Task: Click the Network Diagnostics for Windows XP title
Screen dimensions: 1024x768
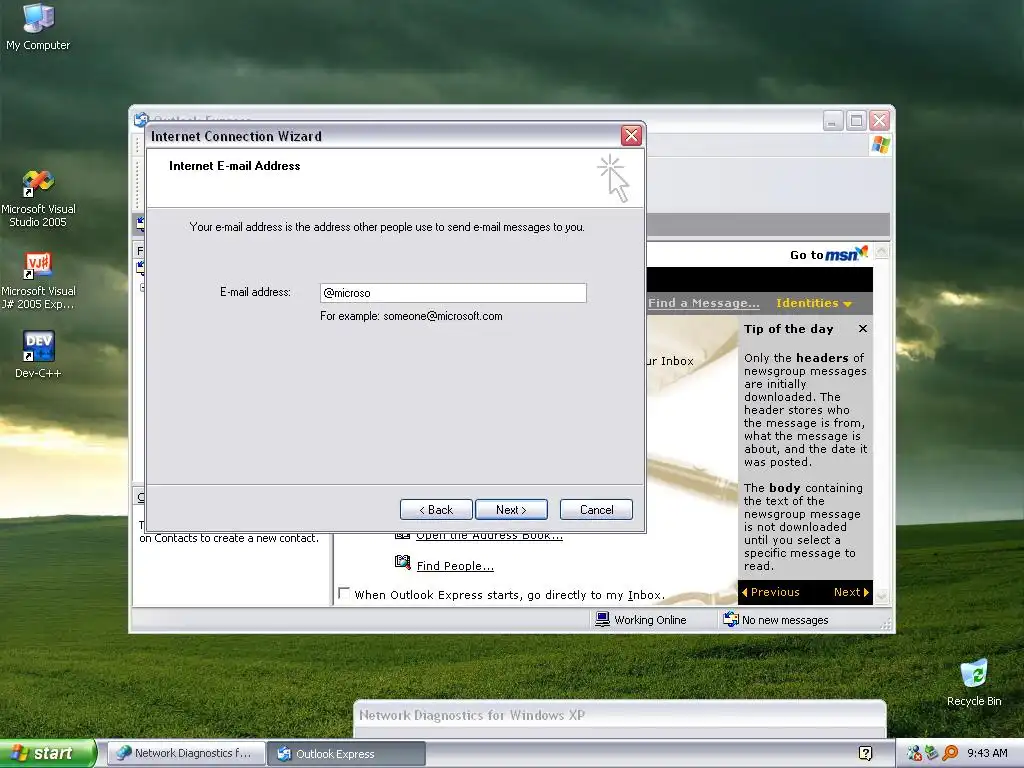Action: pos(472,715)
